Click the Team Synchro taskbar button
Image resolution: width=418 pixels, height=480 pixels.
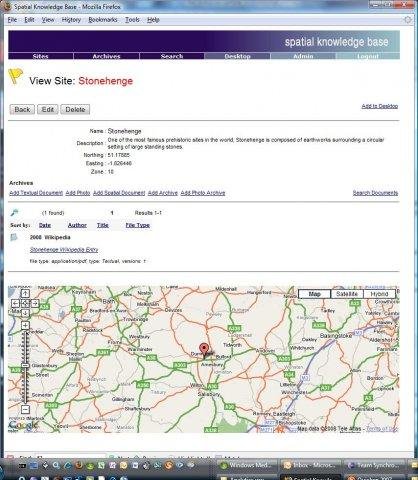tap(374, 465)
